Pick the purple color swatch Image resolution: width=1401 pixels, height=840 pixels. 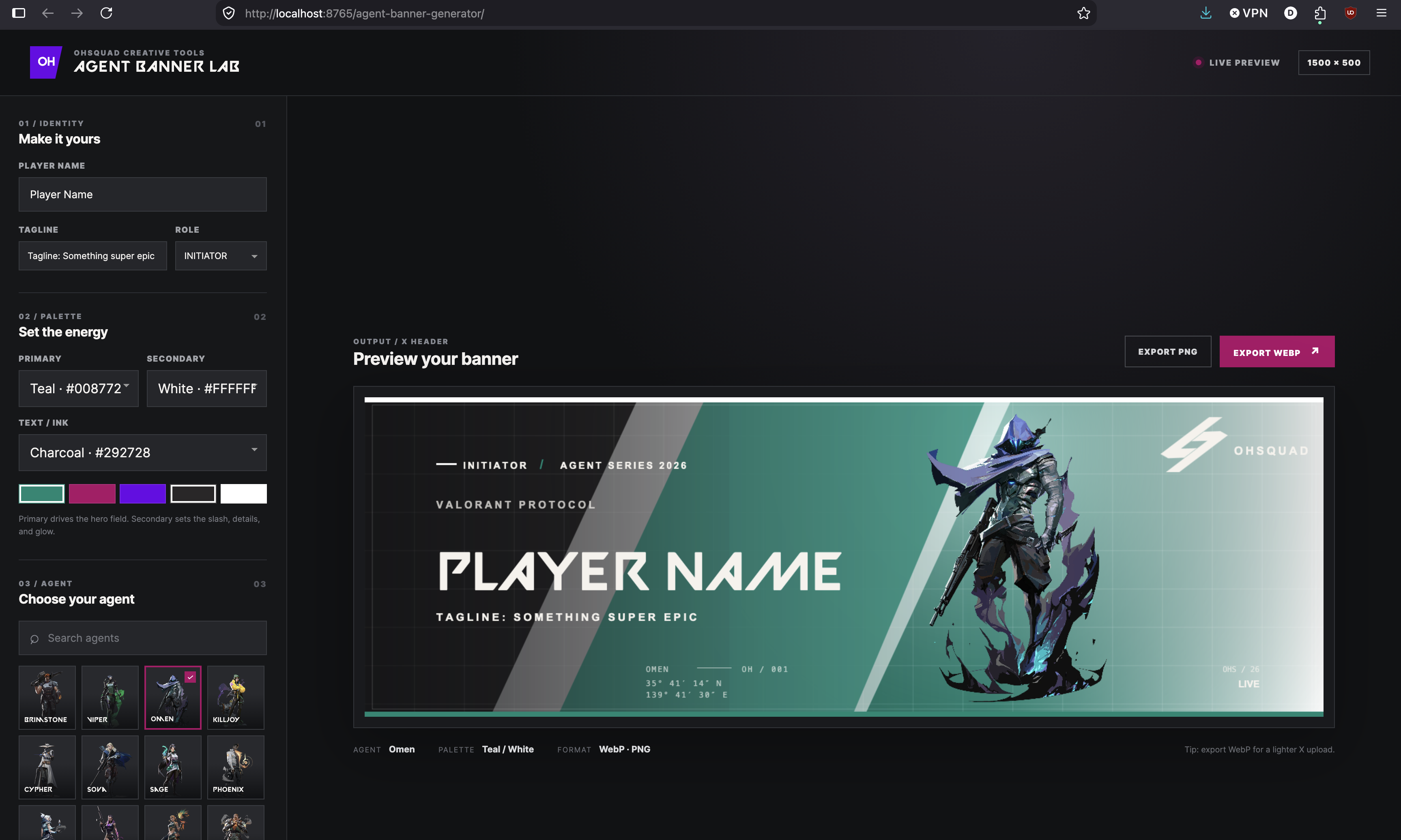143,494
